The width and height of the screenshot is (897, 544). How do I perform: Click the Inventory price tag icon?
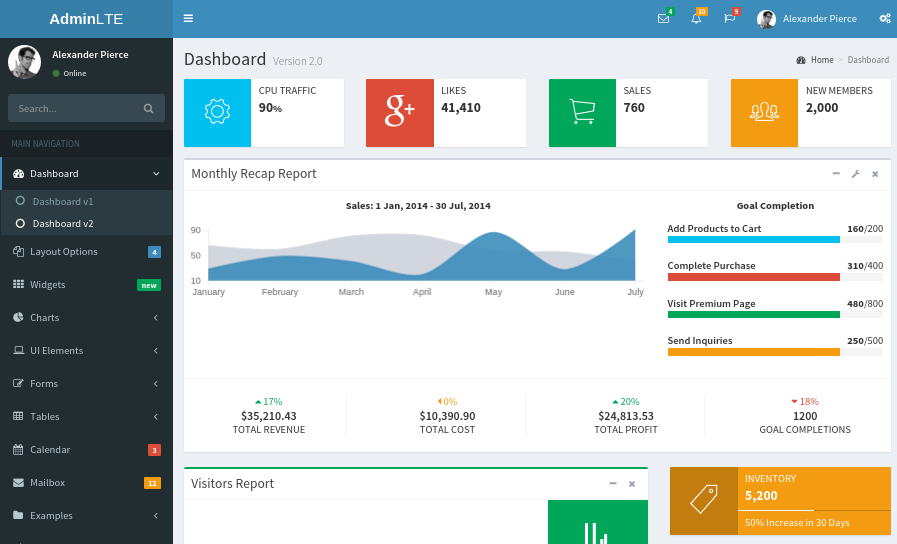[x=703, y=500]
